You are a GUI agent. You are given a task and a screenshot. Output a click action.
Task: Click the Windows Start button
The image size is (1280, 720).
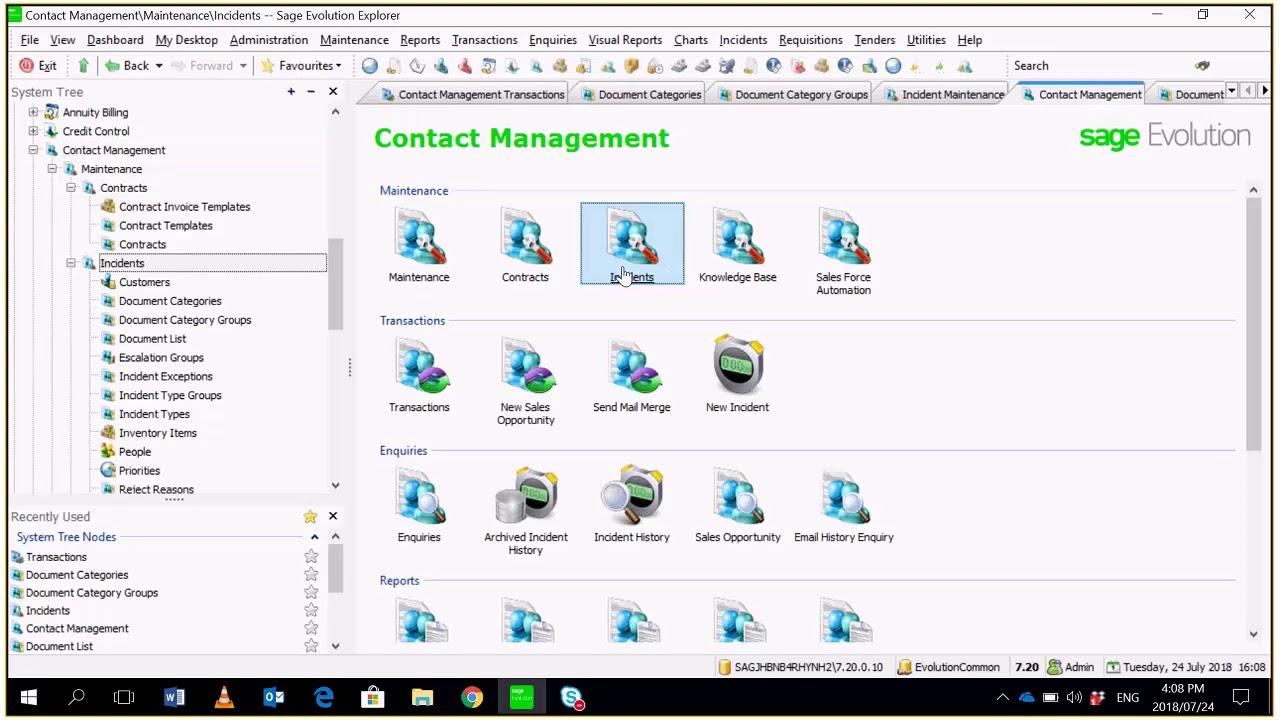[x=28, y=697]
